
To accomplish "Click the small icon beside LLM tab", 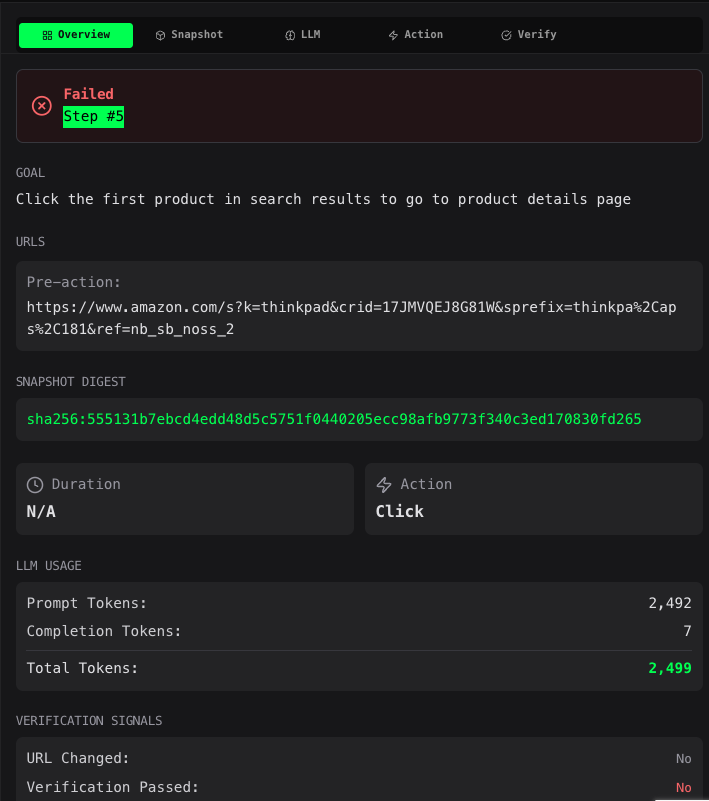I will coord(290,35).
